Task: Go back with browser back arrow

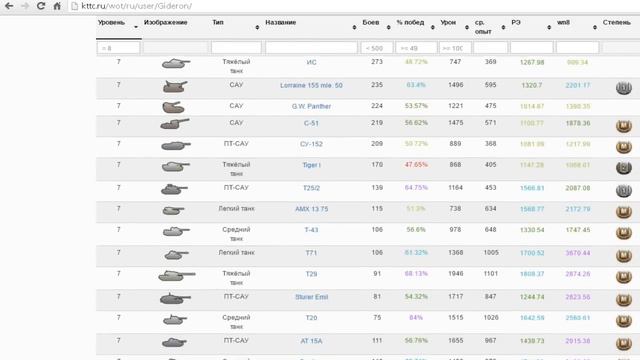Action: (x=9, y=6)
